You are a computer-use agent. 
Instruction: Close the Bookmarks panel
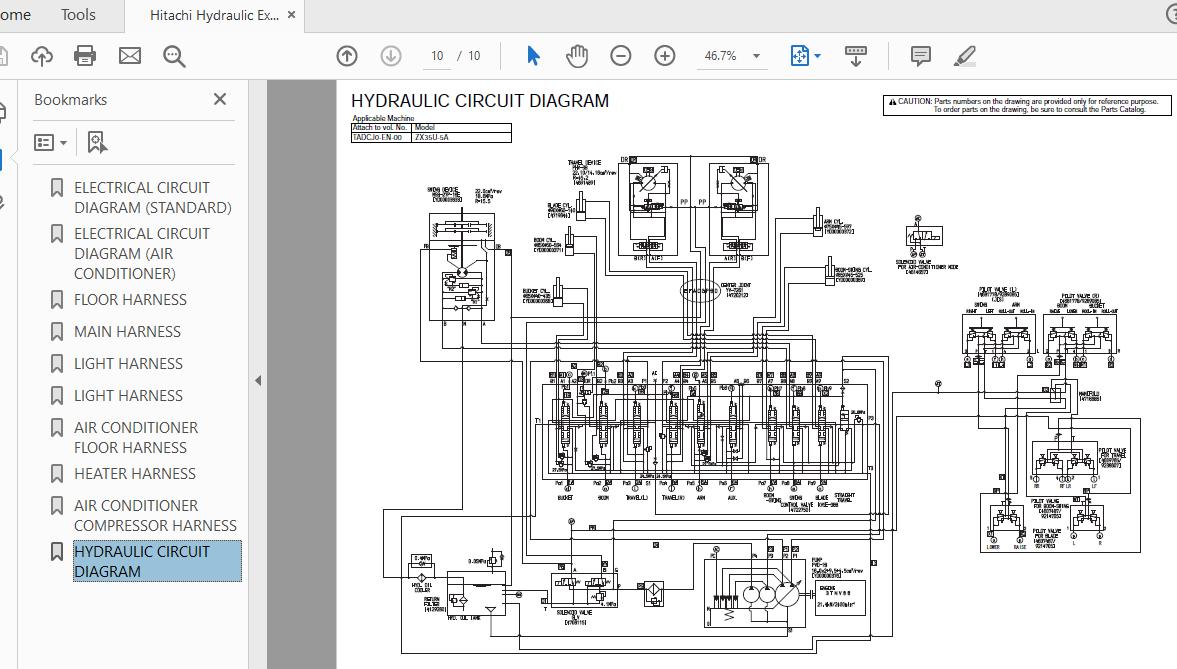(220, 99)
